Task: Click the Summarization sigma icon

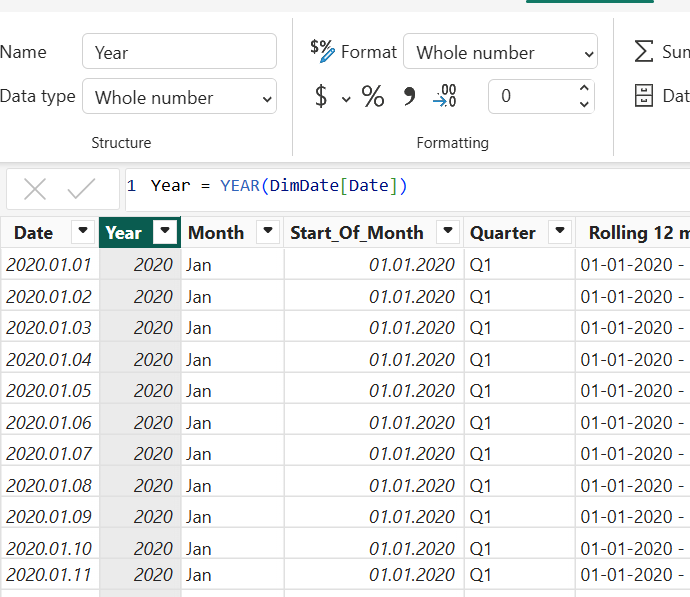Action: tap(643, 51)
